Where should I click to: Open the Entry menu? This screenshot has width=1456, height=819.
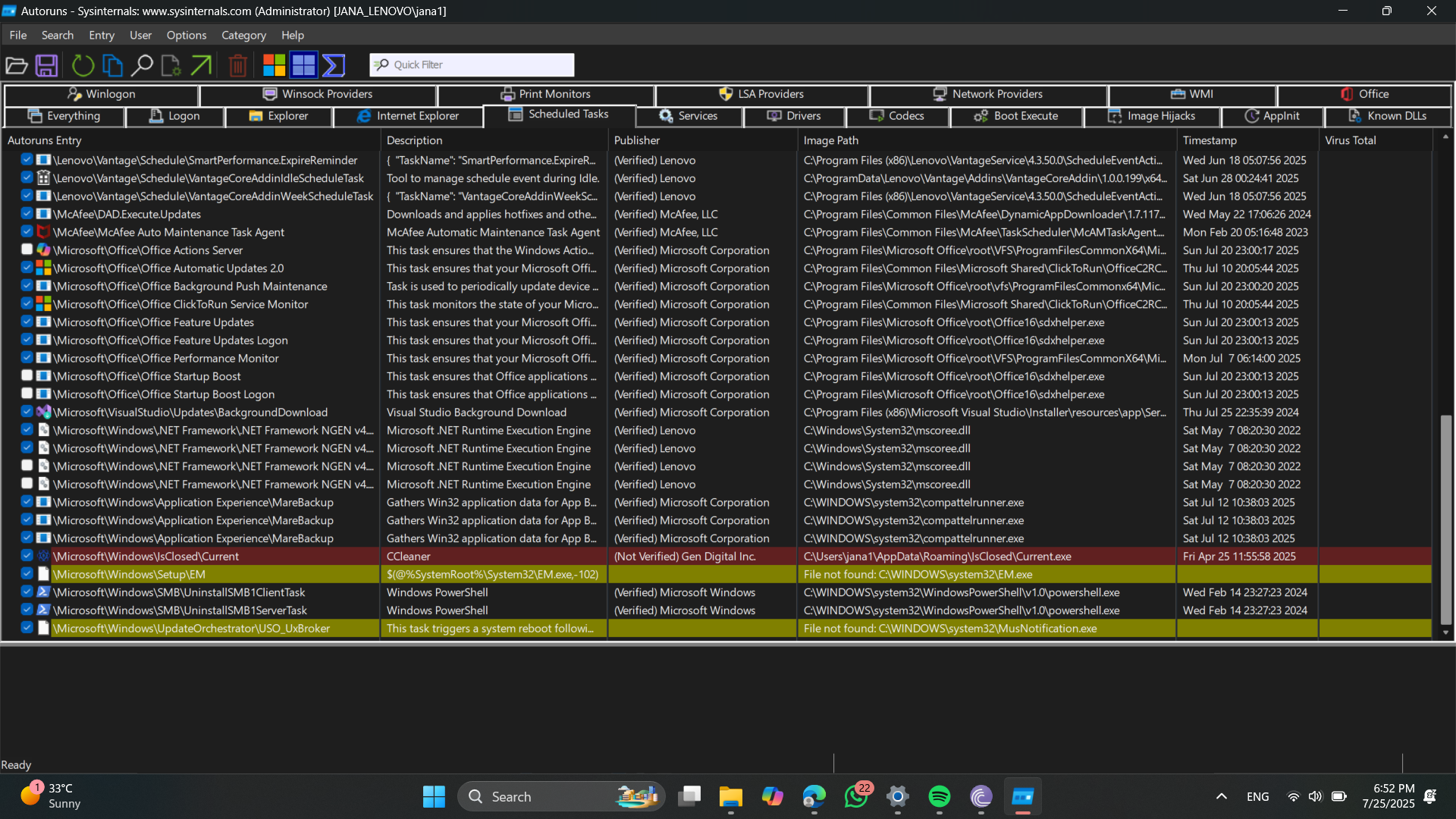click(x=102, y=35)
